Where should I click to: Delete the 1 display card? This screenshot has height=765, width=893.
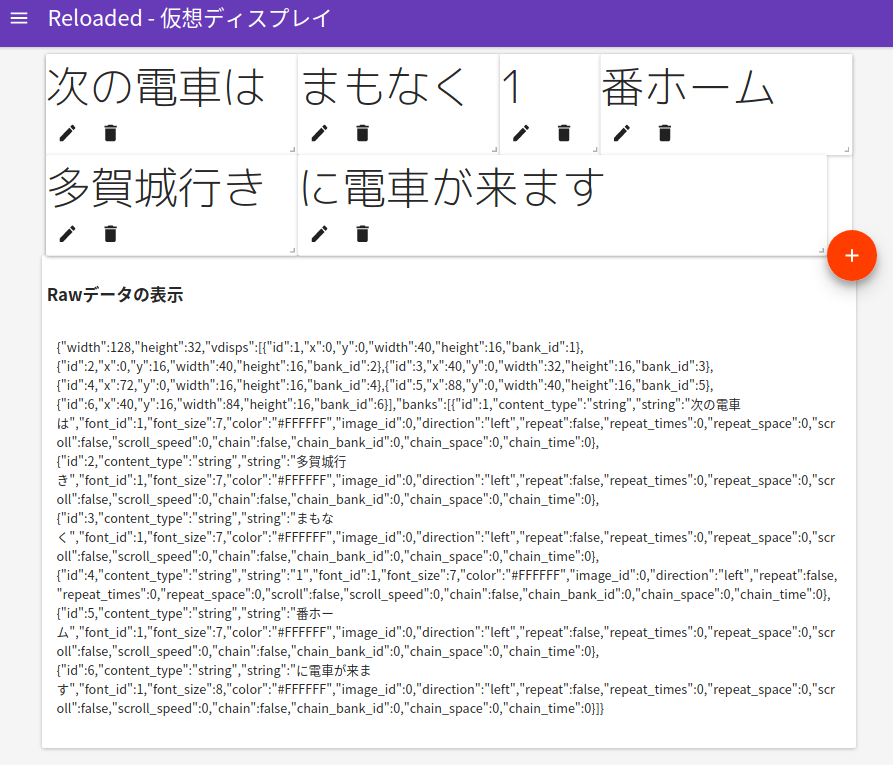tap(564, 133)
